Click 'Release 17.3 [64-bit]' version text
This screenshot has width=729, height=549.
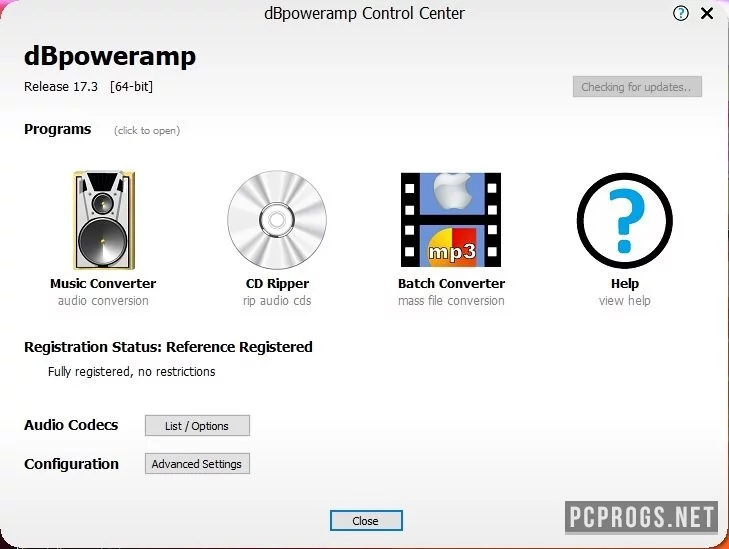point(88,87)
